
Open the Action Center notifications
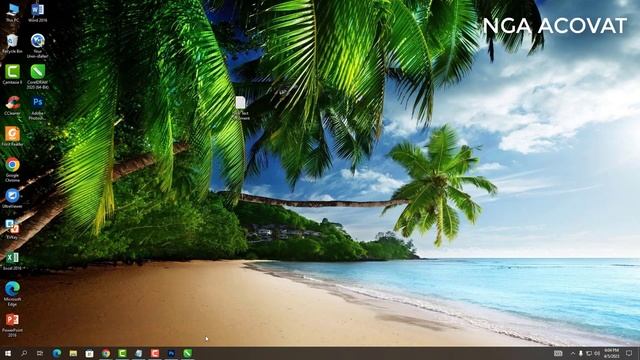click(629, 353)
